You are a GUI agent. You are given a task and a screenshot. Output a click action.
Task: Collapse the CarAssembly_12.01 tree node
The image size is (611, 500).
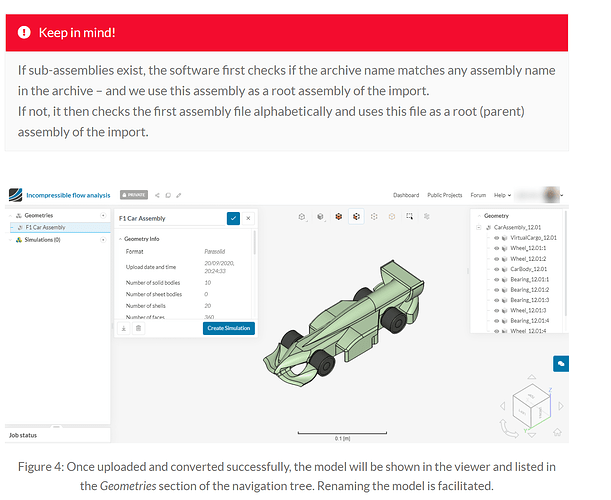pos(479,227)
